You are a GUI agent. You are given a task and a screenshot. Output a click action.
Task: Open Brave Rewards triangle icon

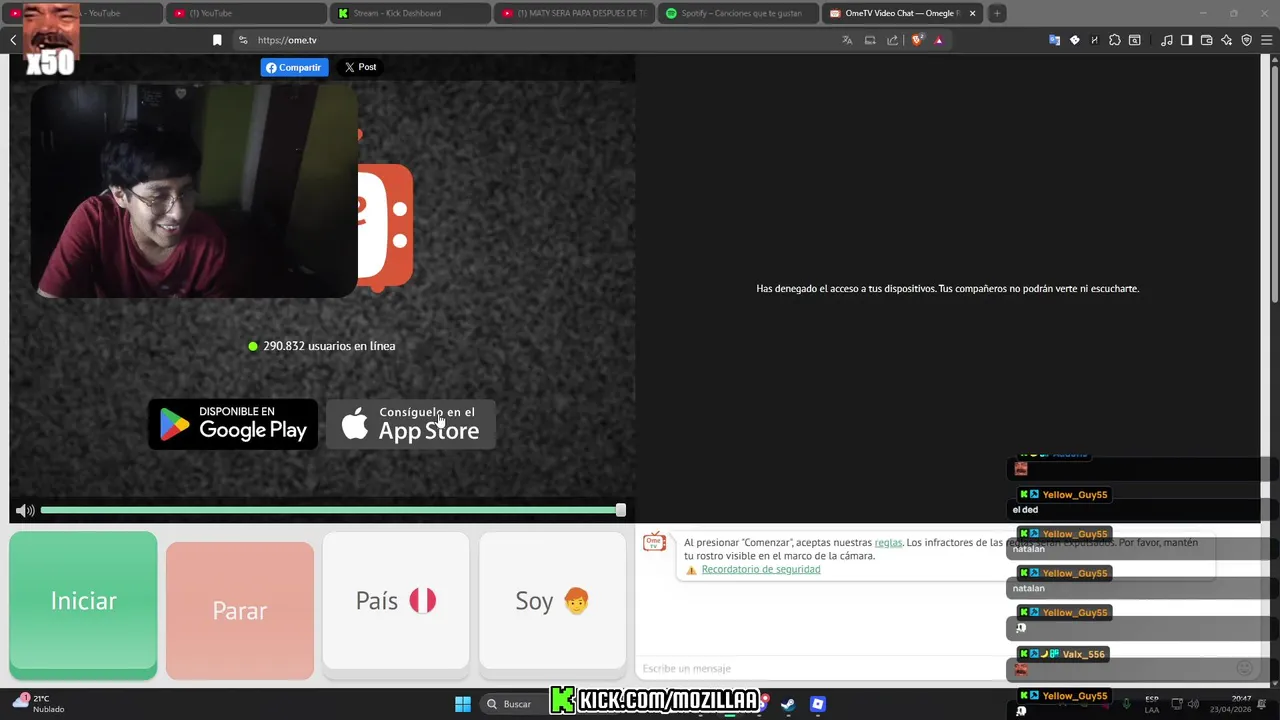939,40
